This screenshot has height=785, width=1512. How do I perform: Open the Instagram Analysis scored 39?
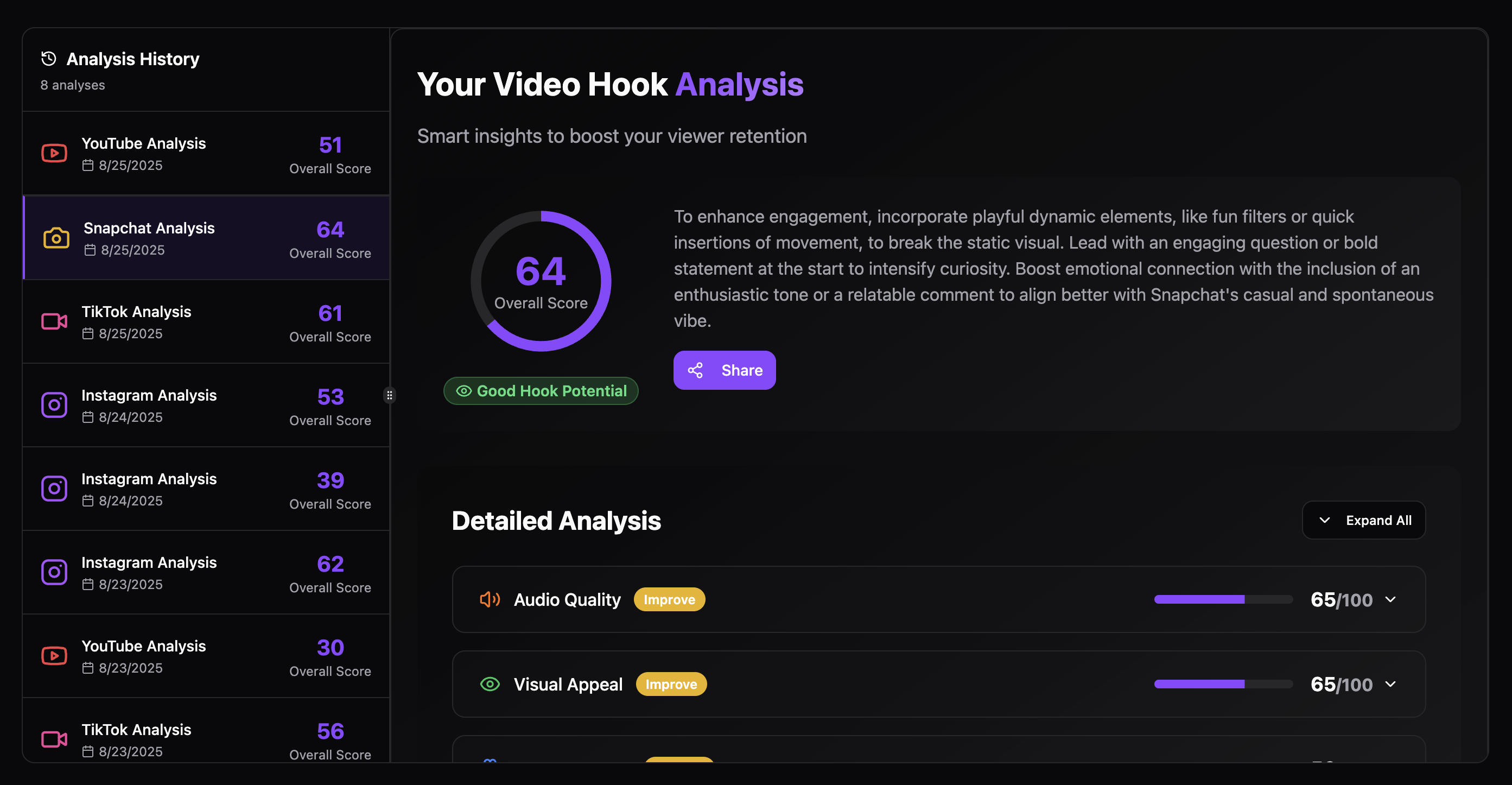206,489
